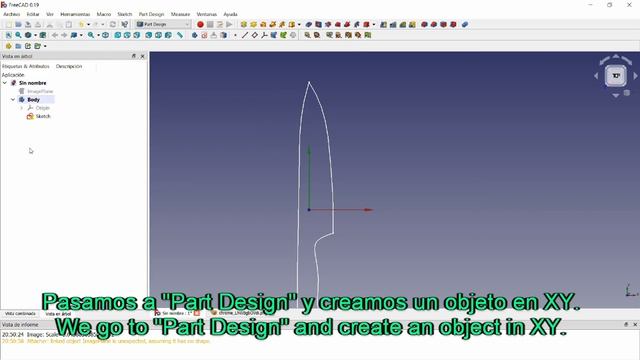Open the Part Design menu
Viewport: 640px width, 360px height.
(151, 14)
